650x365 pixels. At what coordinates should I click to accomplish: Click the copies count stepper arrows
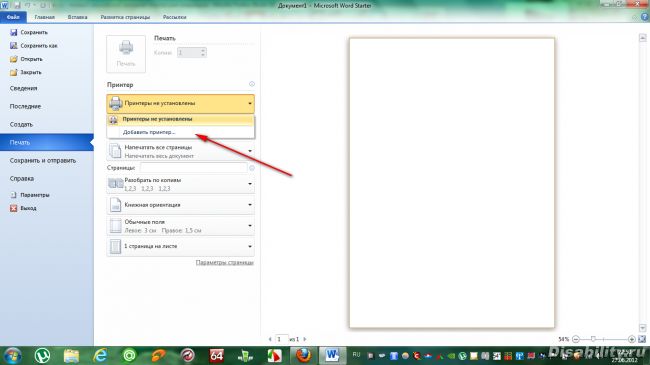click(x=203, y=53)
